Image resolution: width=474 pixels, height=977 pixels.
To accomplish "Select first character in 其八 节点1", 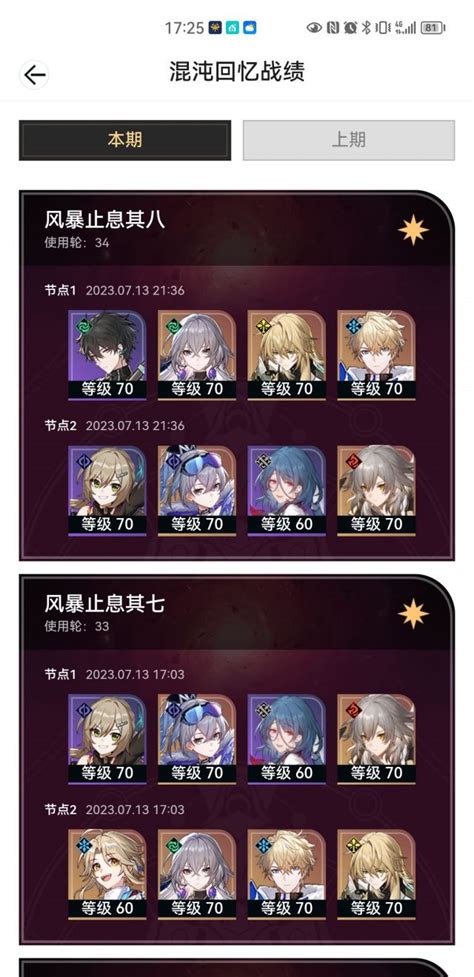I will click(107, 355).
